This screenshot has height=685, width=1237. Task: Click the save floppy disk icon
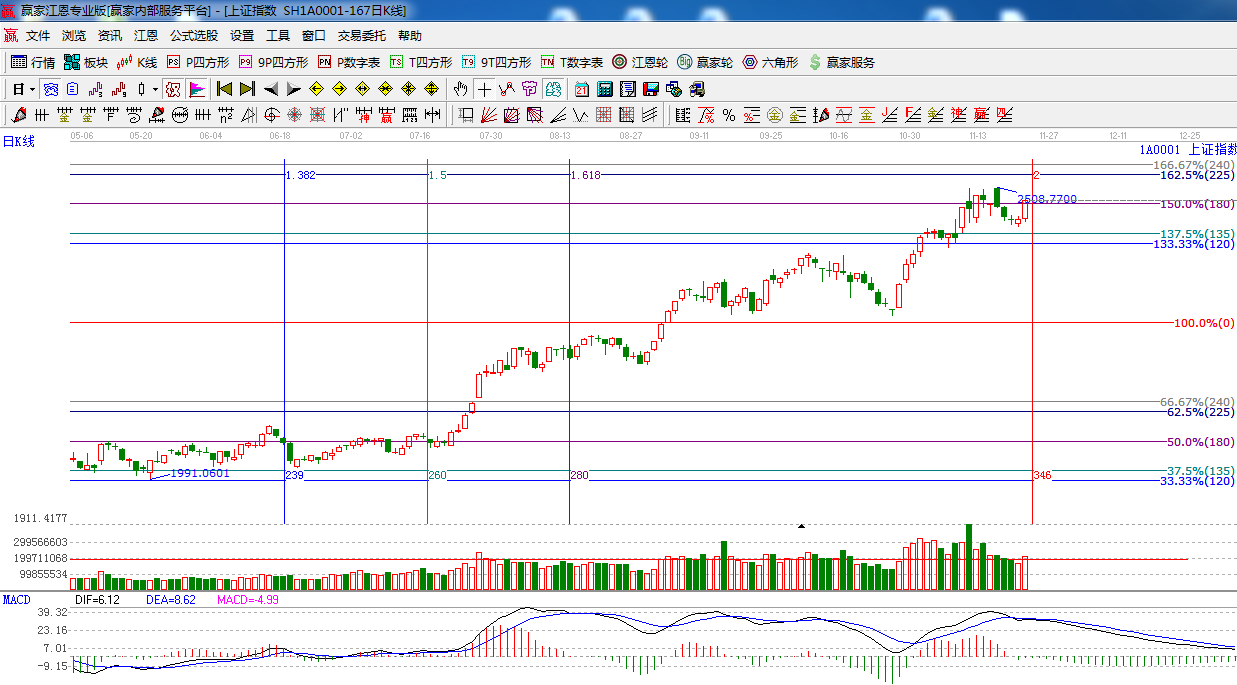(x=651, y=89)
